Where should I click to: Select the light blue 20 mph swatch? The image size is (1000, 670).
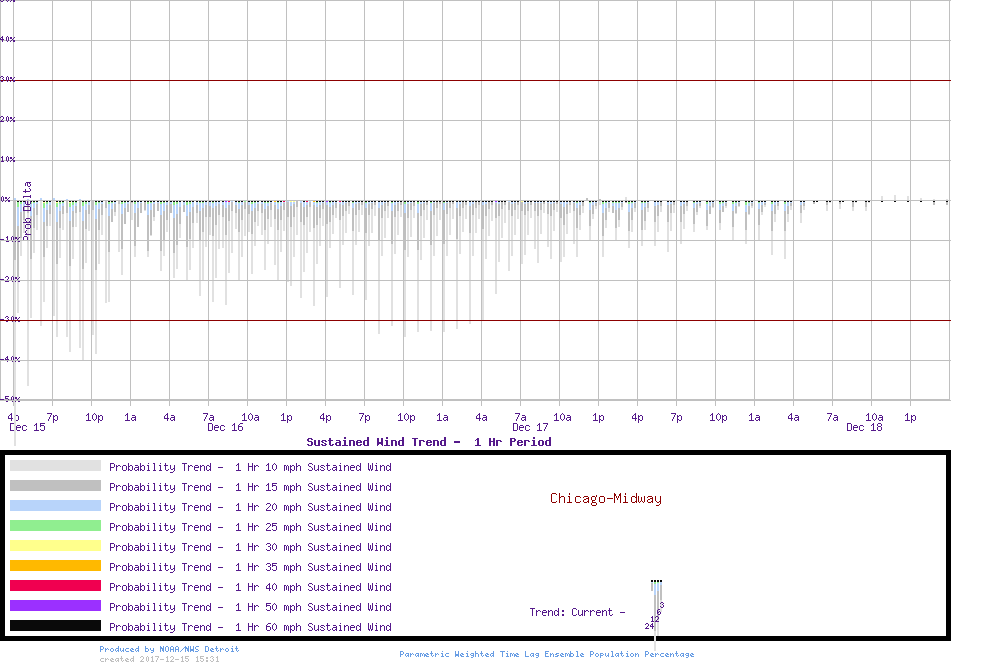55,506
